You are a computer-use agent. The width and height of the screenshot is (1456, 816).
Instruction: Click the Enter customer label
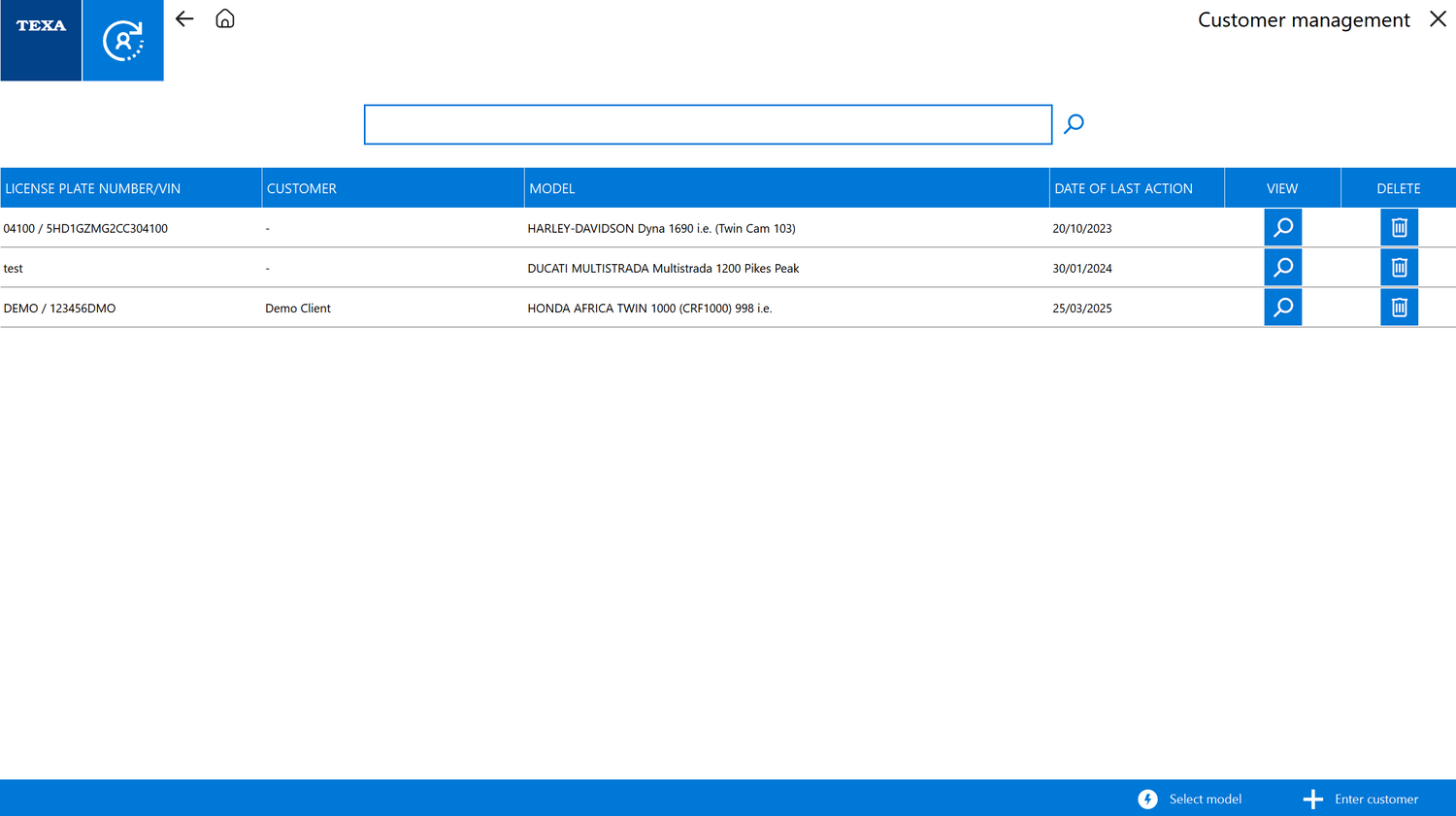[x=1376, y=800]
